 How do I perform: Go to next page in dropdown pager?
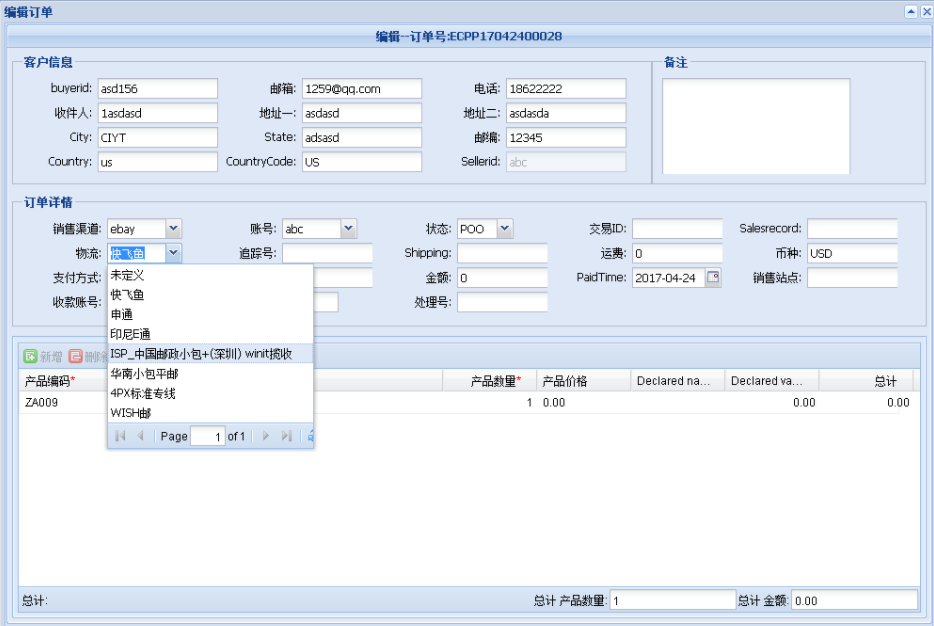coord(266,436)
